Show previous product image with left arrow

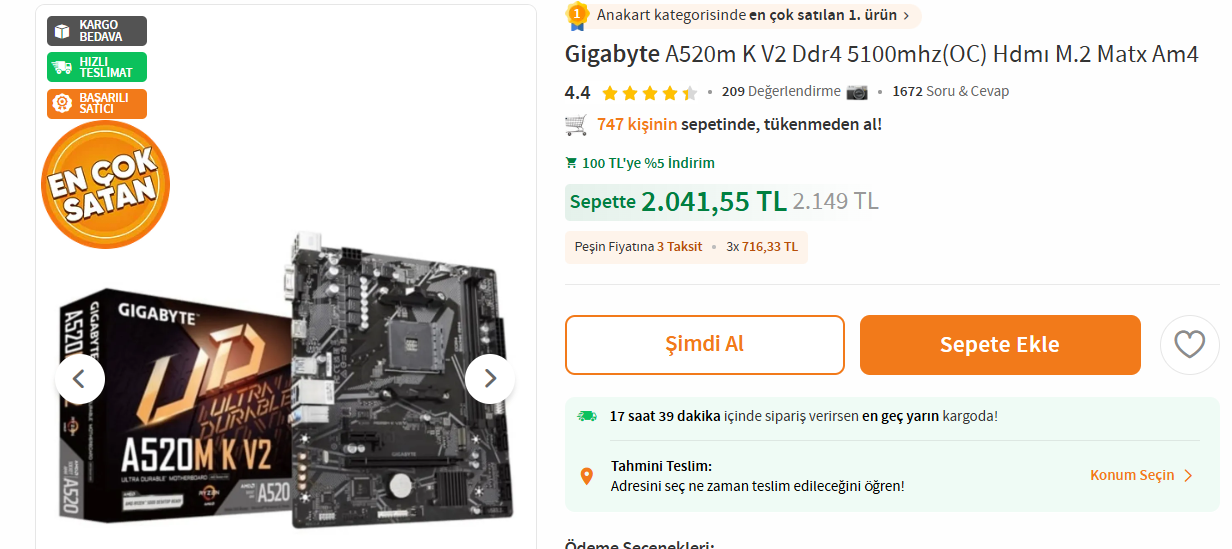80,378
